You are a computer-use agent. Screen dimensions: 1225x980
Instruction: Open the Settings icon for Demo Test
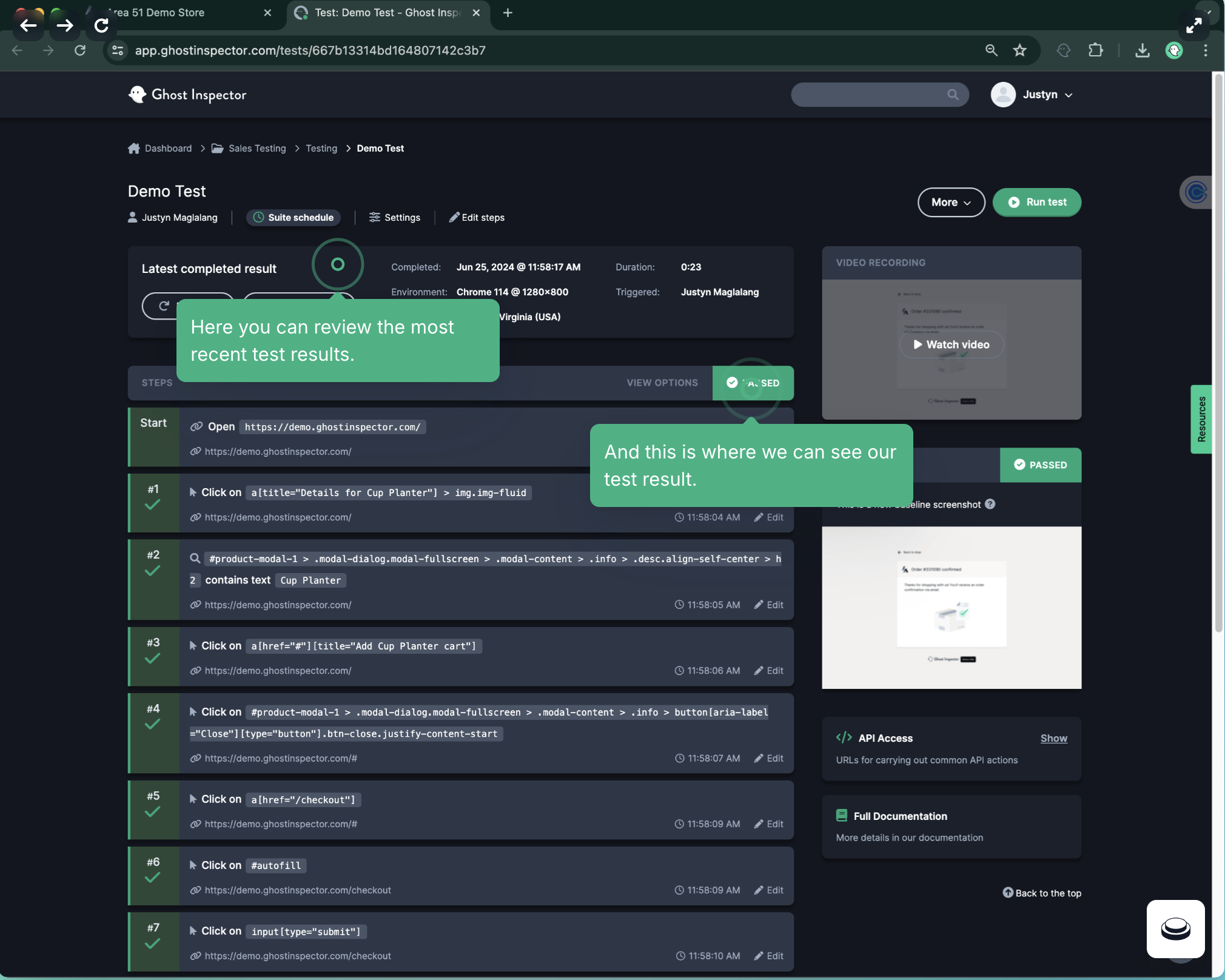point(375,217)
